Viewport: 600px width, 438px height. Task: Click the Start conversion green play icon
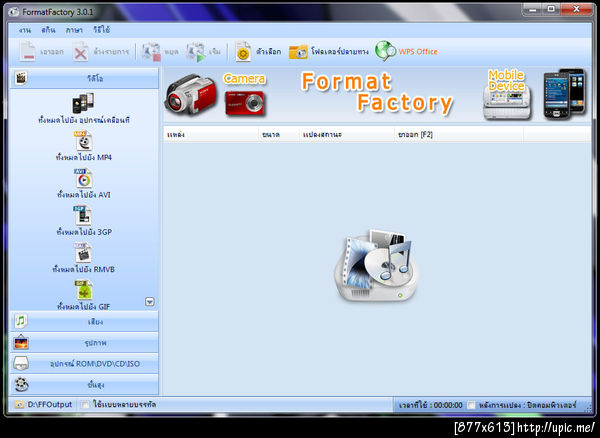coord(196,52)
